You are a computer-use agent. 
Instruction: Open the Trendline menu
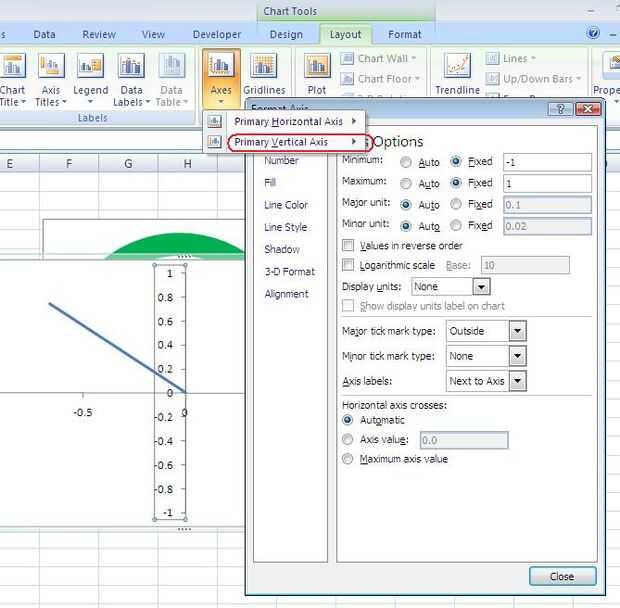pos(457,75)
